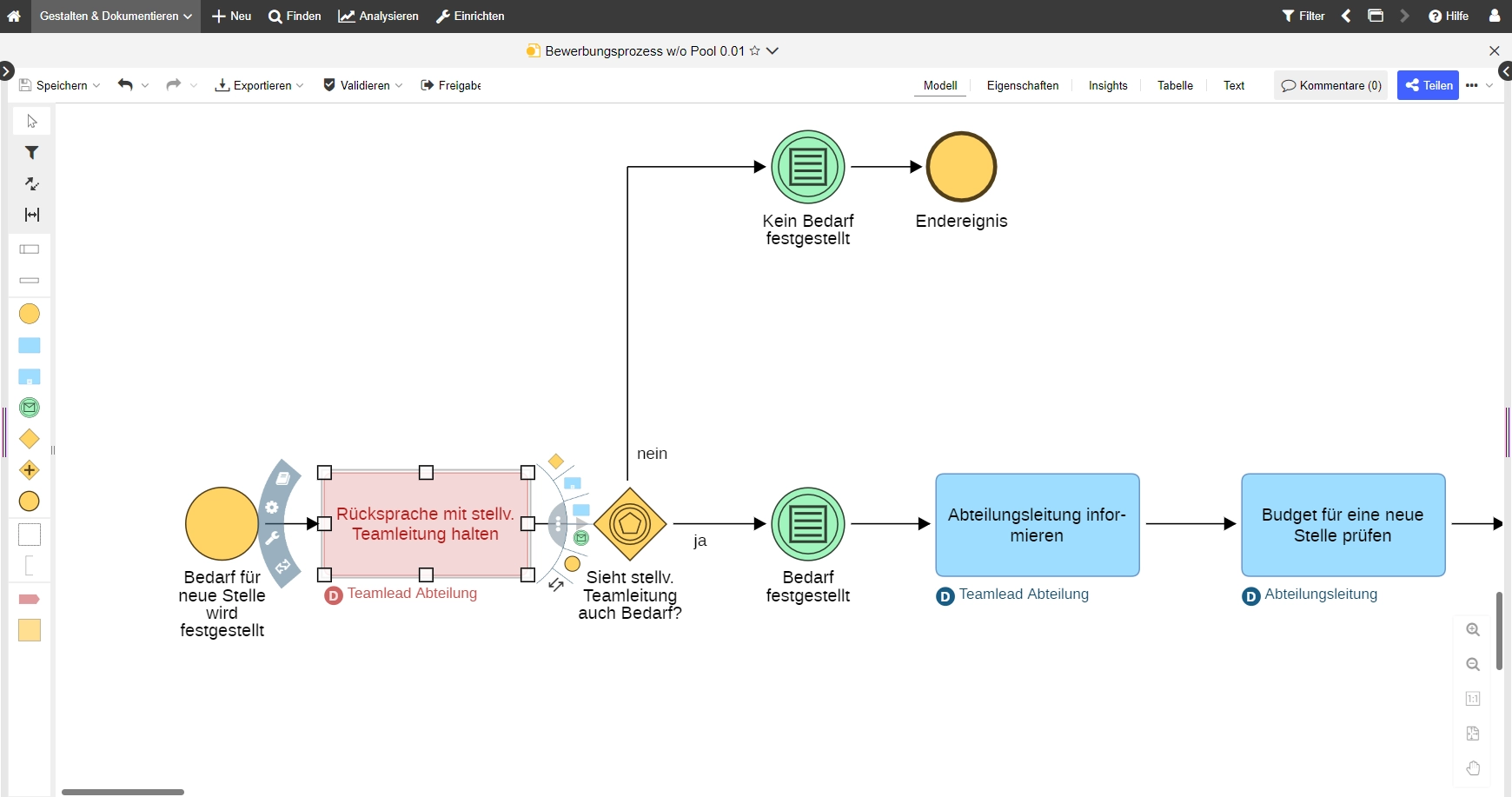Switch to the Eigenschaften tab
Screen dimensions: 1512x797
coord(1022,85)
